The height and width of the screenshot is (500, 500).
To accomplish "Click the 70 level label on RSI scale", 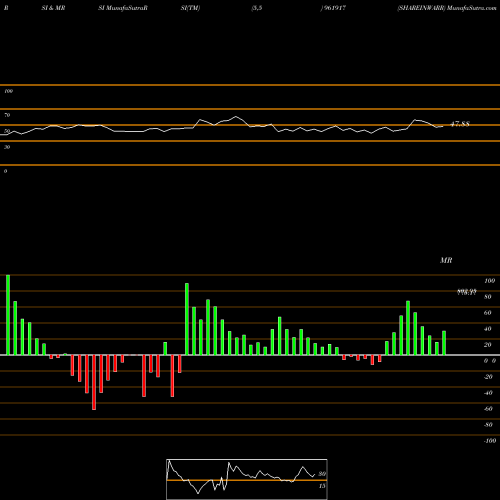I will [7, 115].
